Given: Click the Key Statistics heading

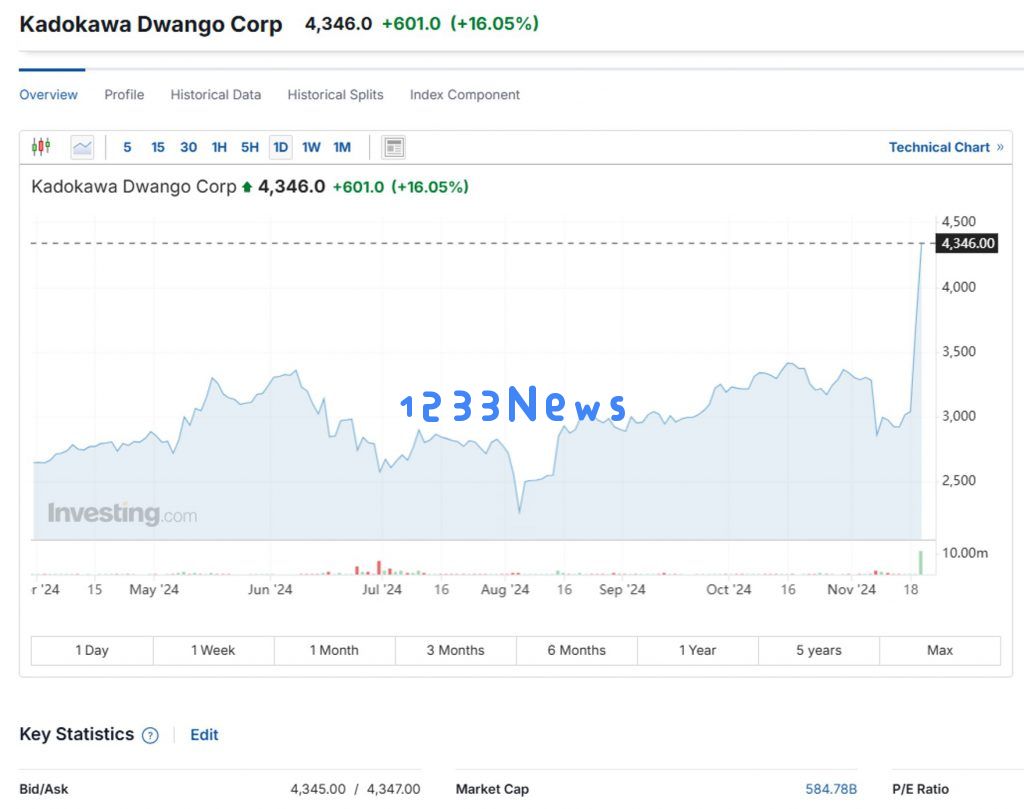Looking at the screenshot, I should click(76, 735).
